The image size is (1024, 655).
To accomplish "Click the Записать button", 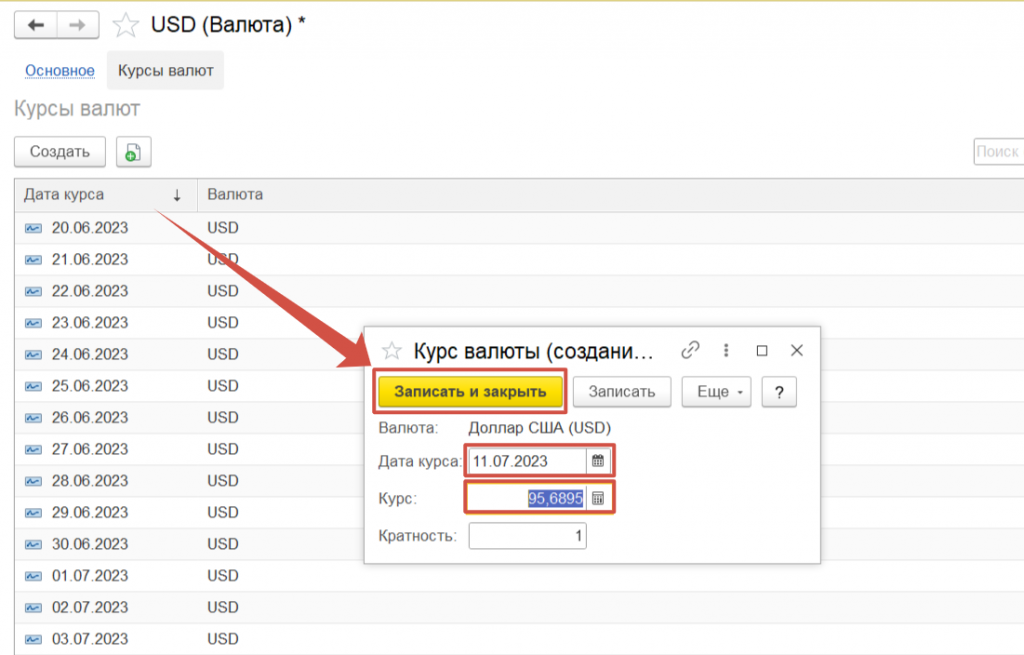I will click(621, 392).
